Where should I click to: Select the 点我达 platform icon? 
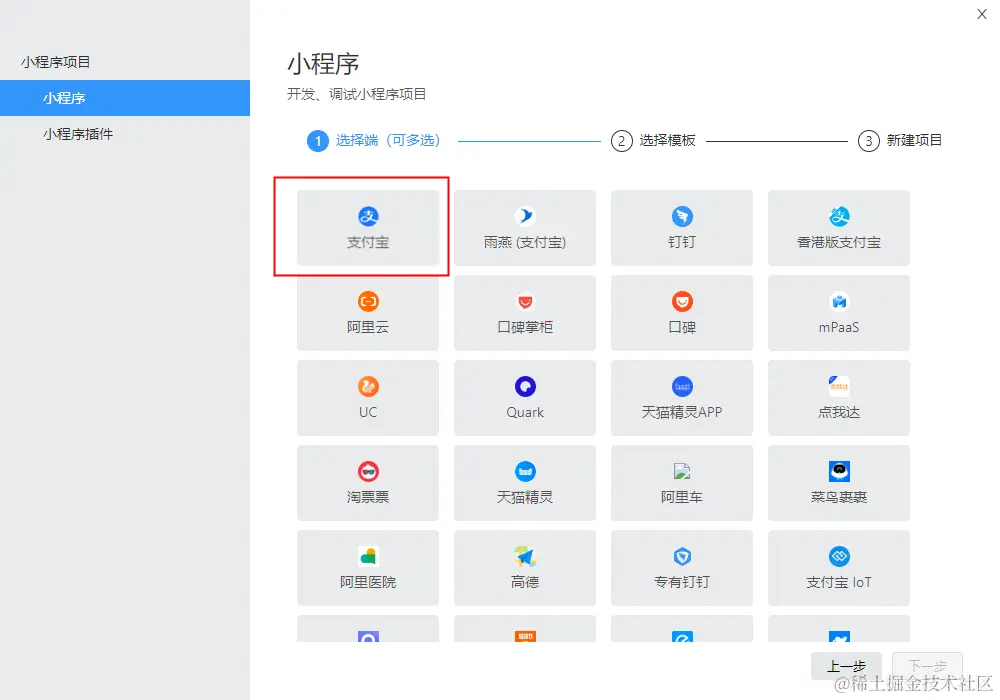839,386
